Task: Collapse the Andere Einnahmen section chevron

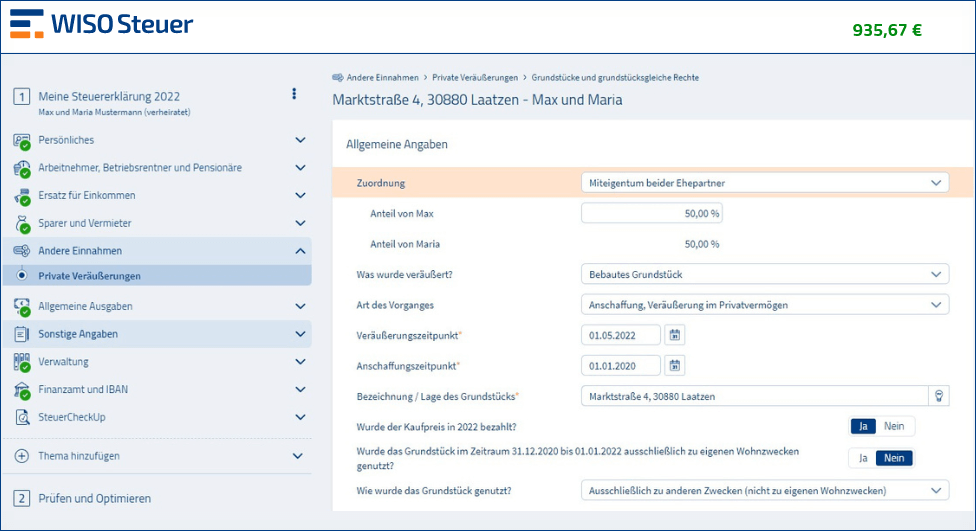Action: coord(300,251)
